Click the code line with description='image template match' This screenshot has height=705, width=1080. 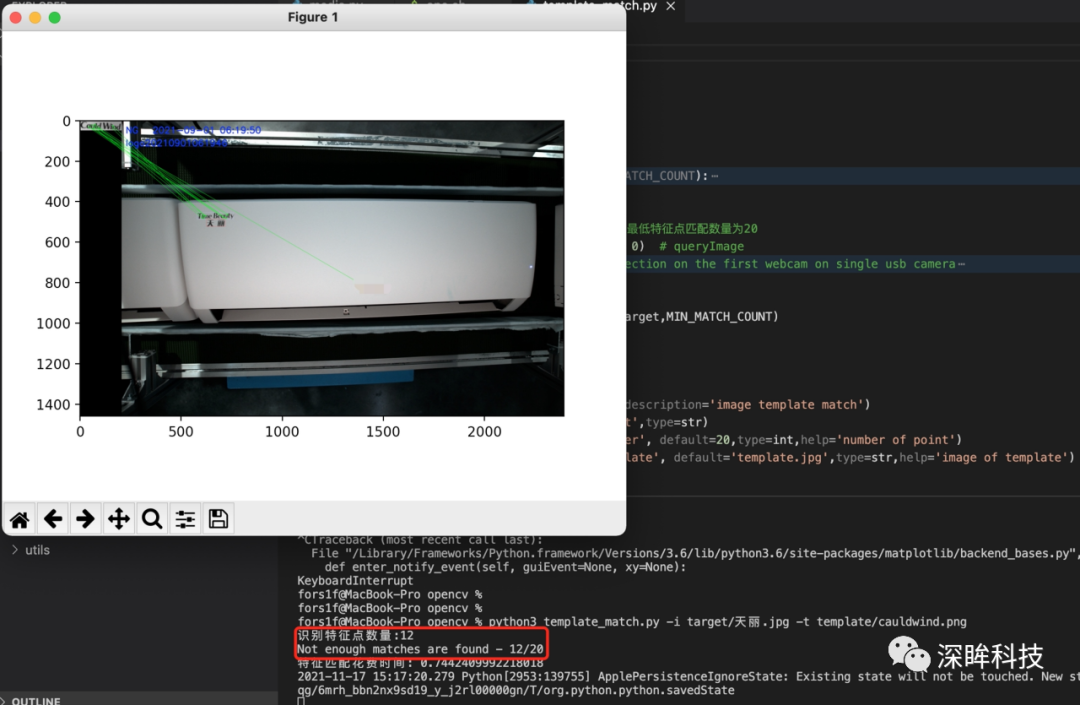coord(748,405)
